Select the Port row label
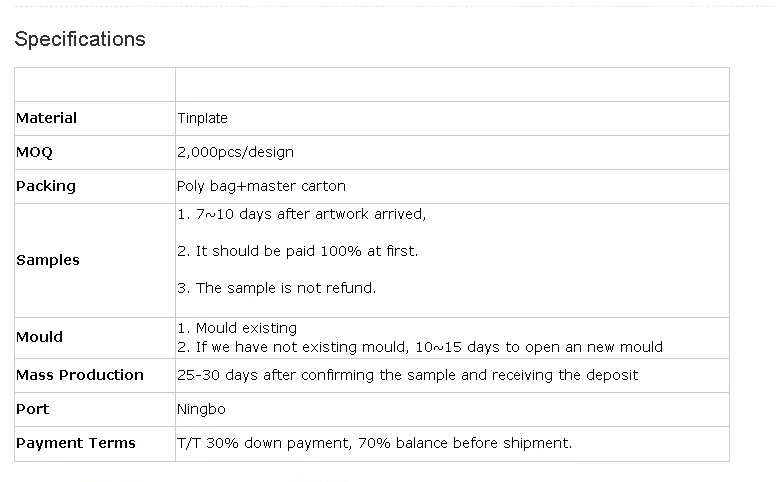The image size is (776, 482). point(32,409)
